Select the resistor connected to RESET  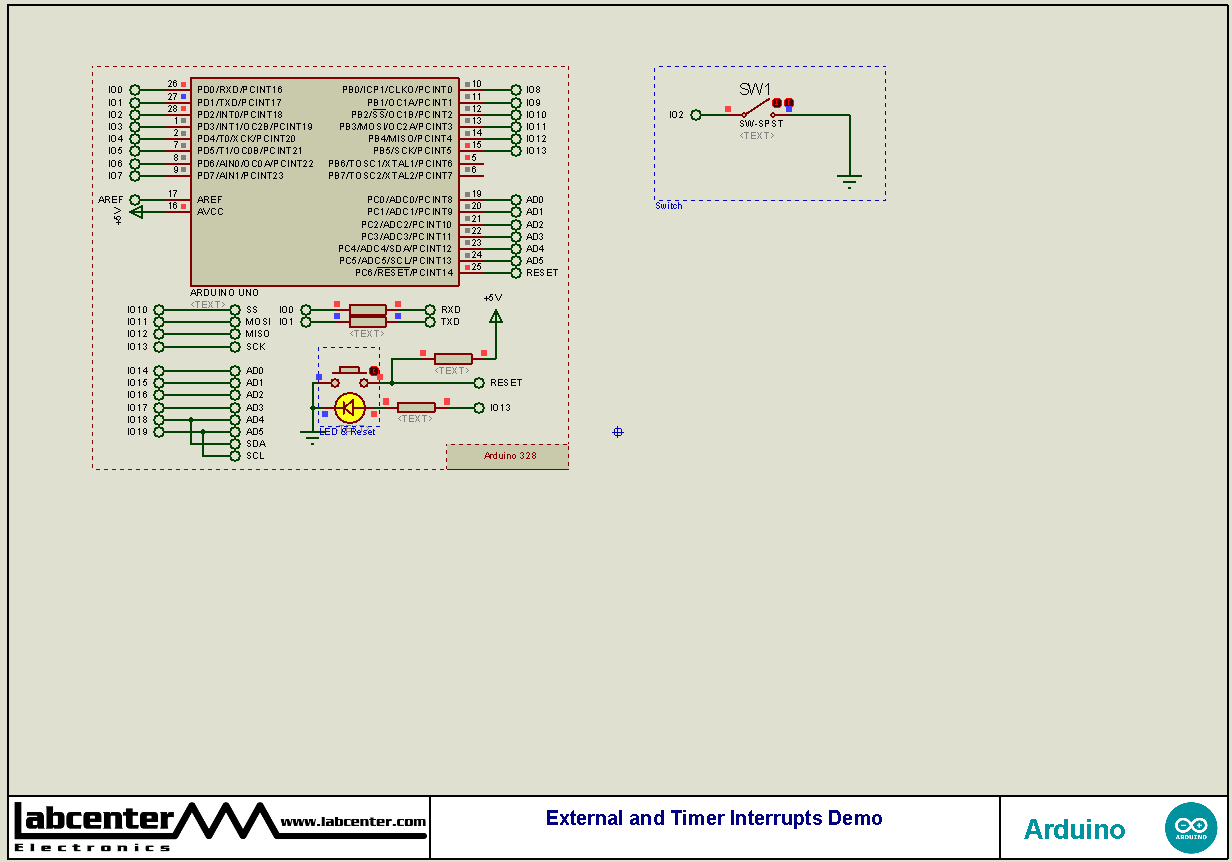click(x=453, y=357)
